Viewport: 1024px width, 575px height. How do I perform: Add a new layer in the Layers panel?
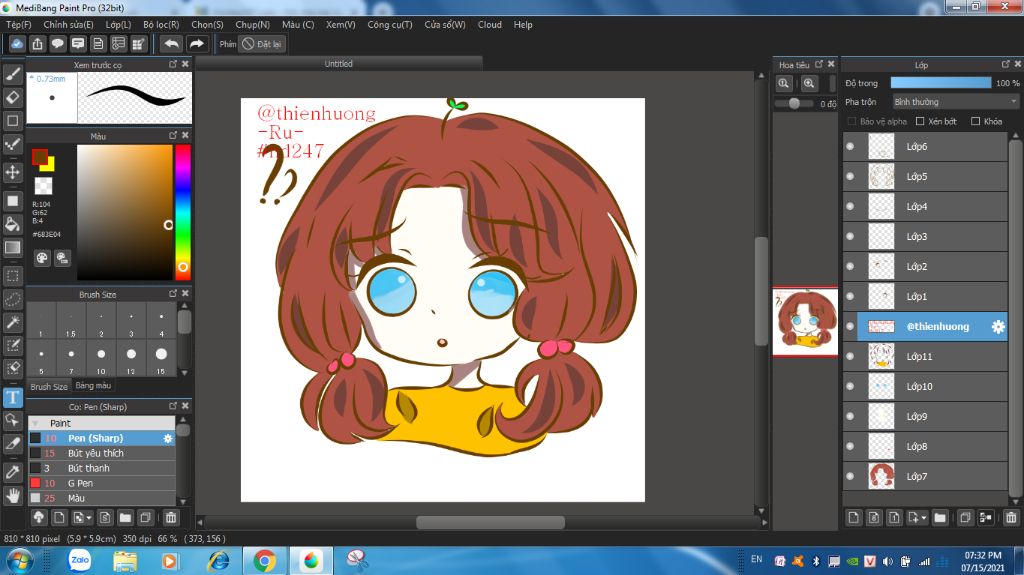(853, 518)
